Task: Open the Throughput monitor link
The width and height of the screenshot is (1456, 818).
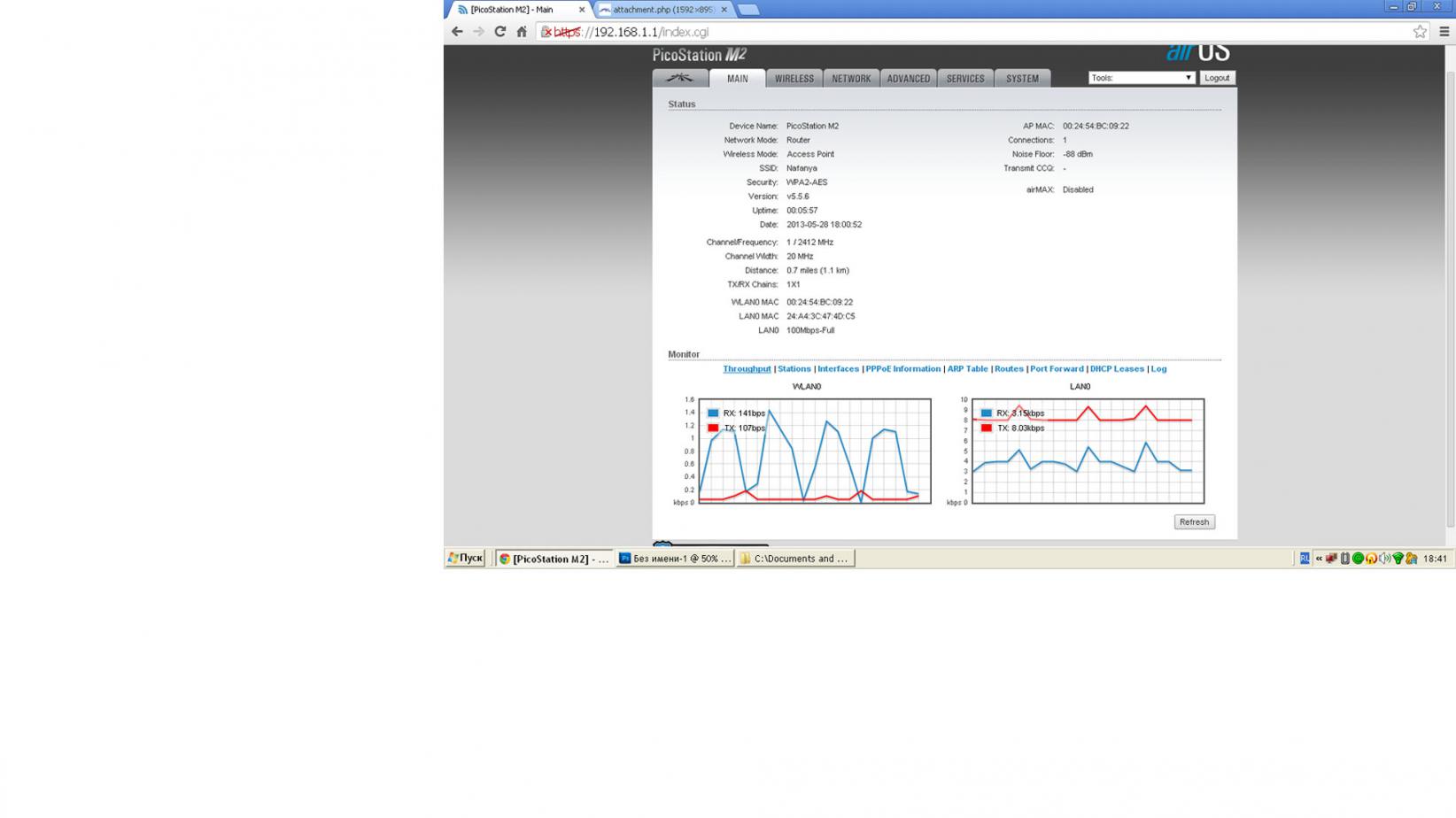Action: [x=747, y=369]
